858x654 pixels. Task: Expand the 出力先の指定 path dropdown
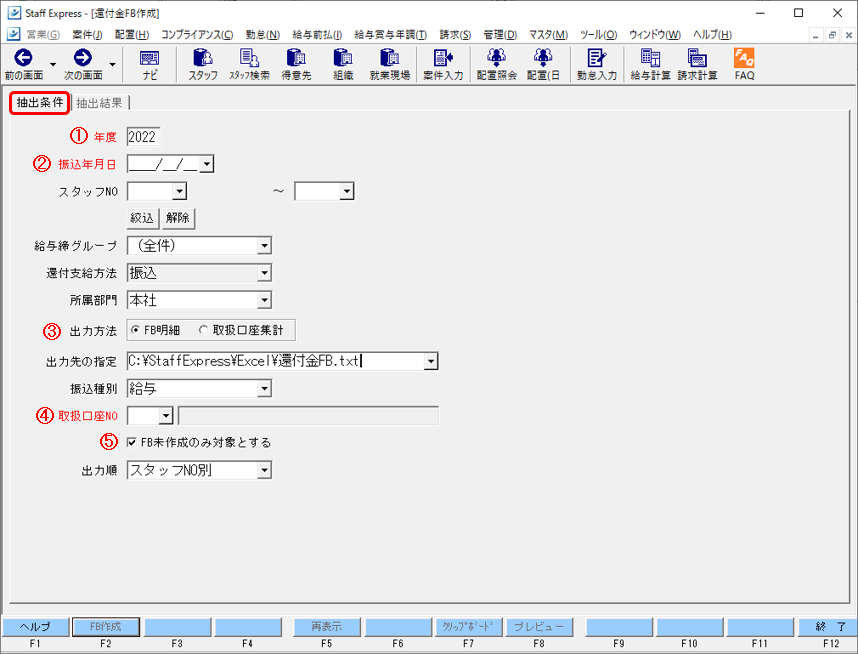(431, 361)
